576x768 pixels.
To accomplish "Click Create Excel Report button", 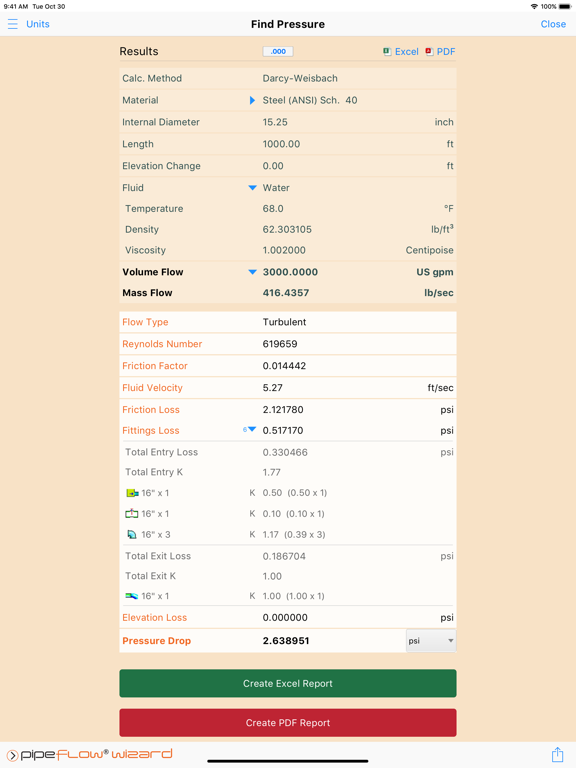I will click(x=288, y=683).
